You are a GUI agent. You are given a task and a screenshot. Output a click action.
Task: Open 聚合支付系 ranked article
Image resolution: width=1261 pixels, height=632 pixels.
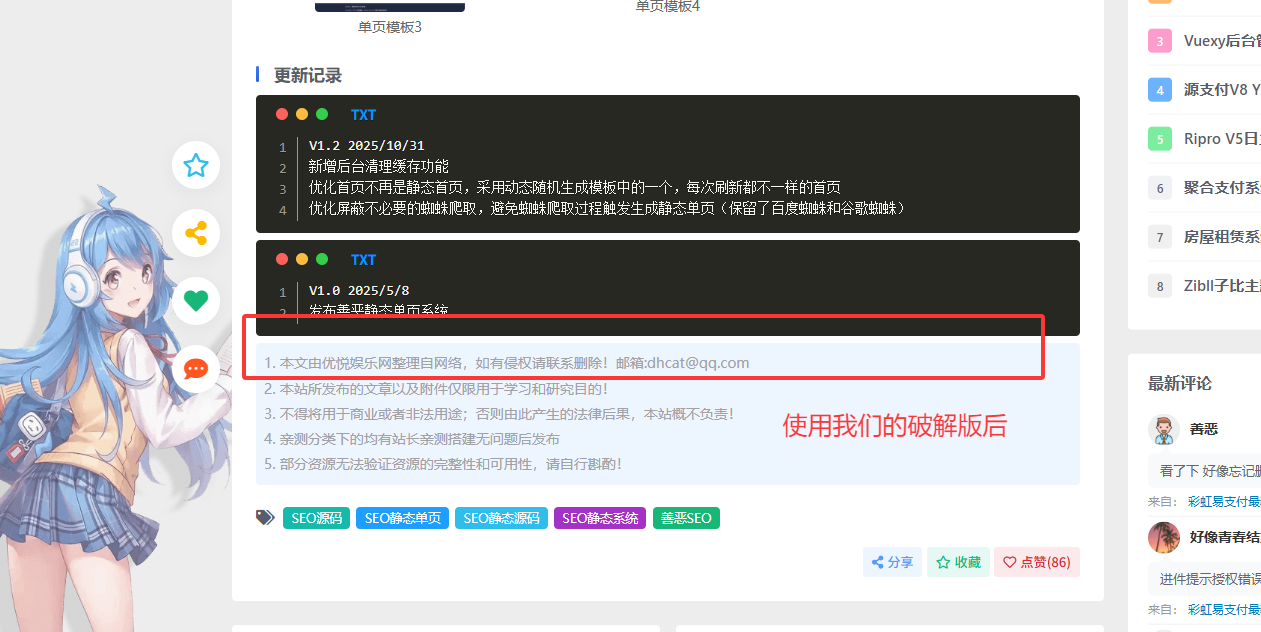[x=1221, y=188]
